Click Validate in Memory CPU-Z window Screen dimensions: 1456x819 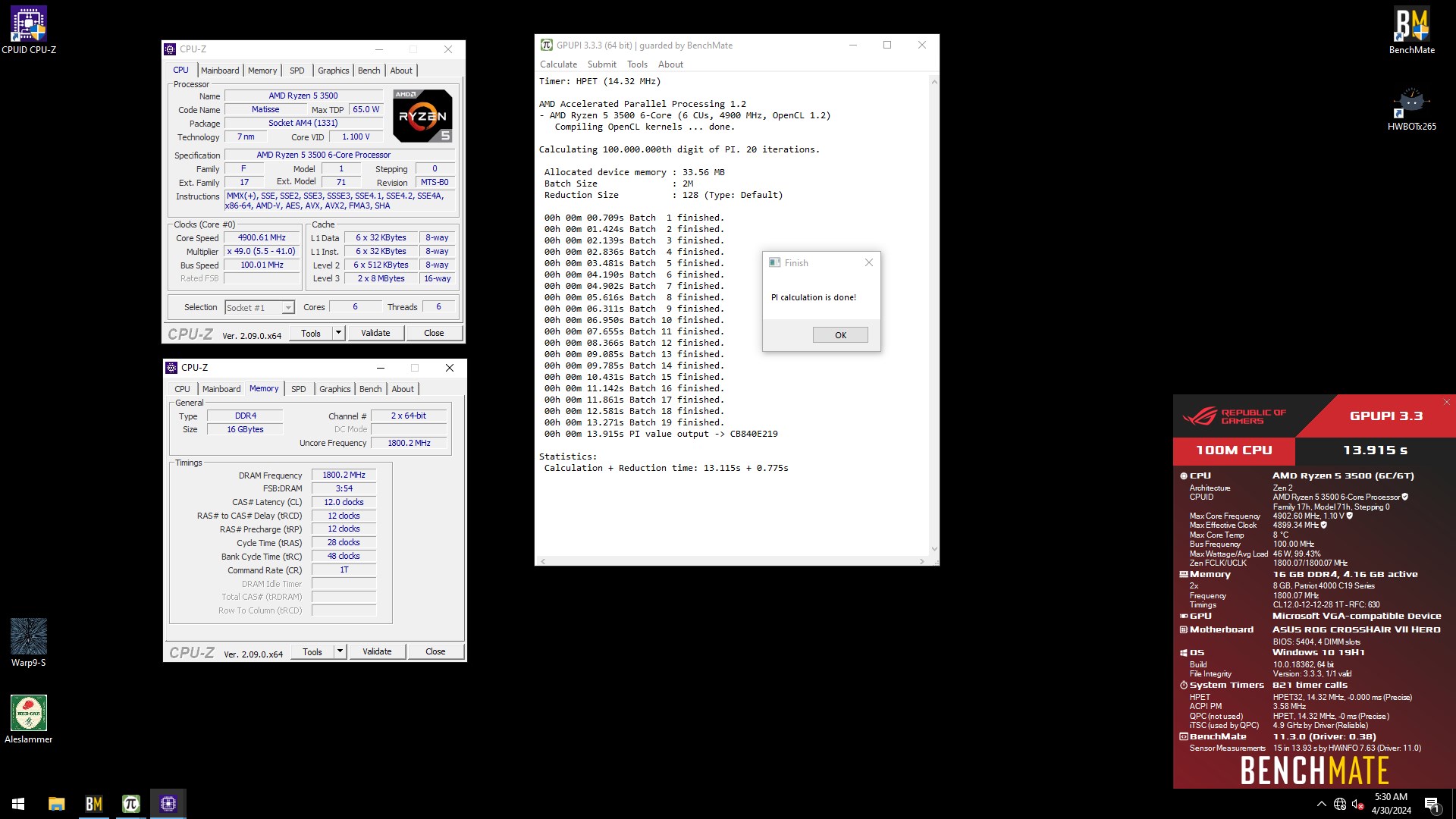tap(377, 651)
